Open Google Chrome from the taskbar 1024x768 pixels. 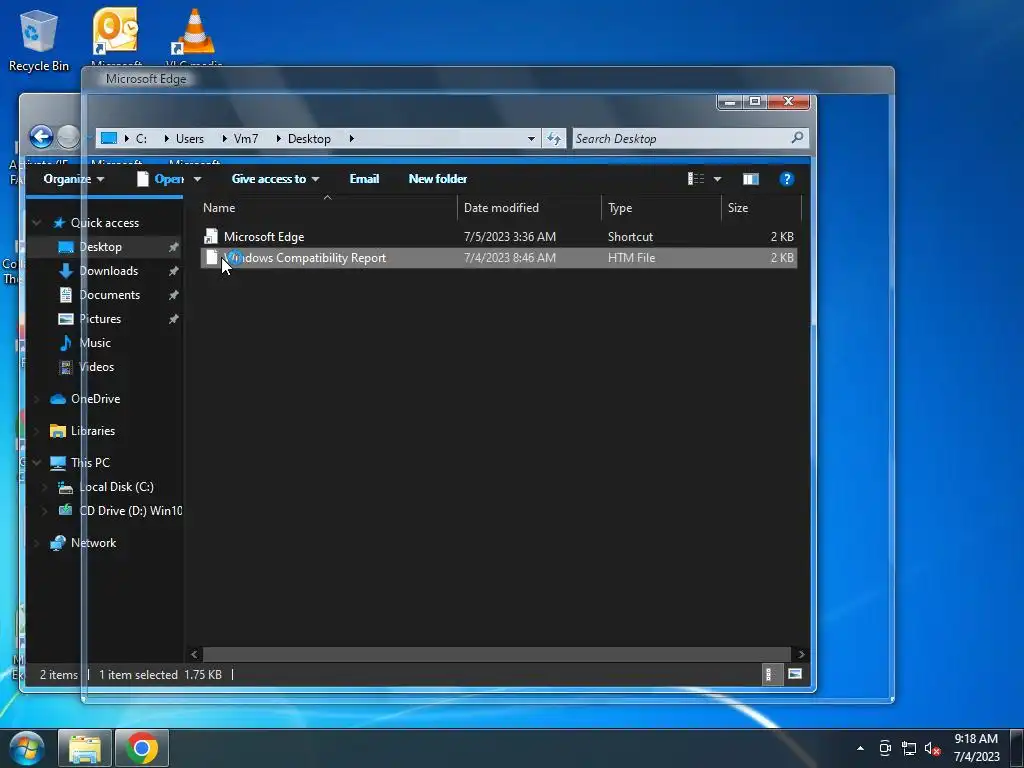pos(142,748)
